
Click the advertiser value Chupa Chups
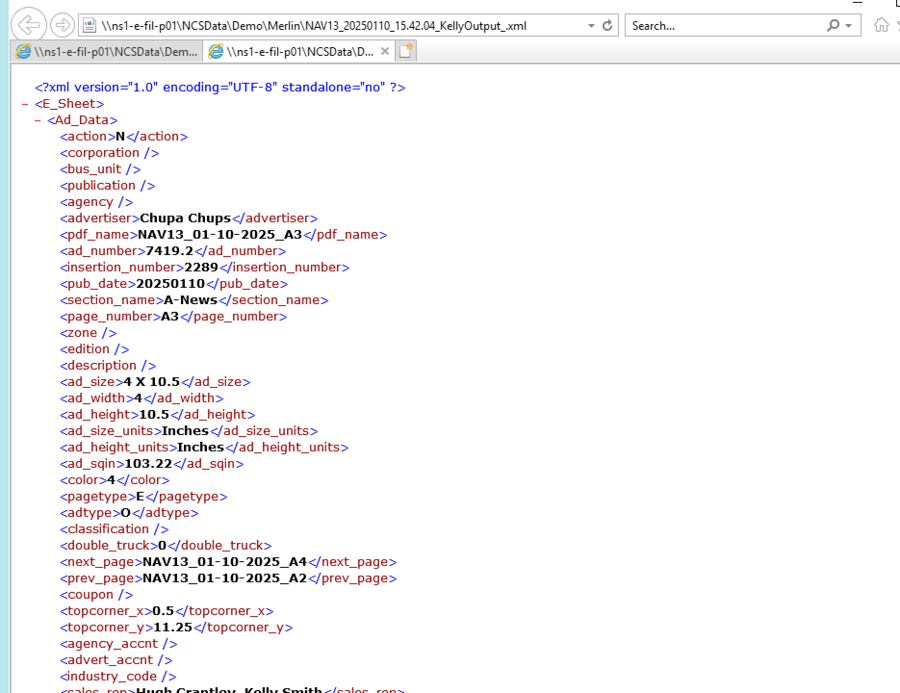point(185,218)
